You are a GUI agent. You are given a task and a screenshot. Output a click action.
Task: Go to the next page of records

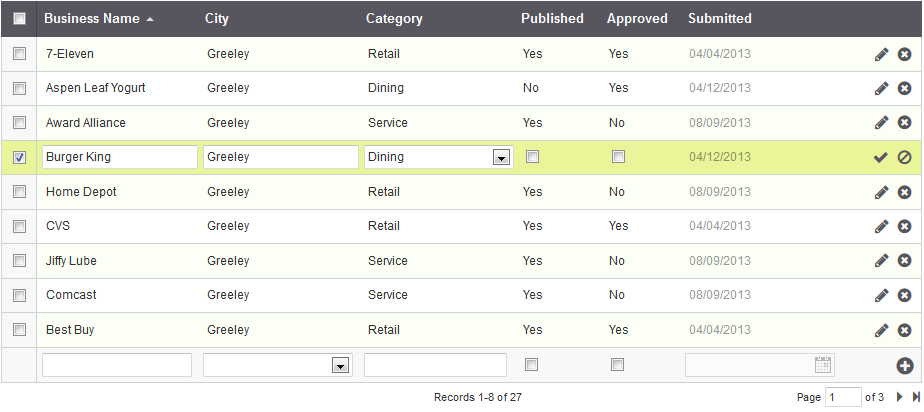[899, 397]
